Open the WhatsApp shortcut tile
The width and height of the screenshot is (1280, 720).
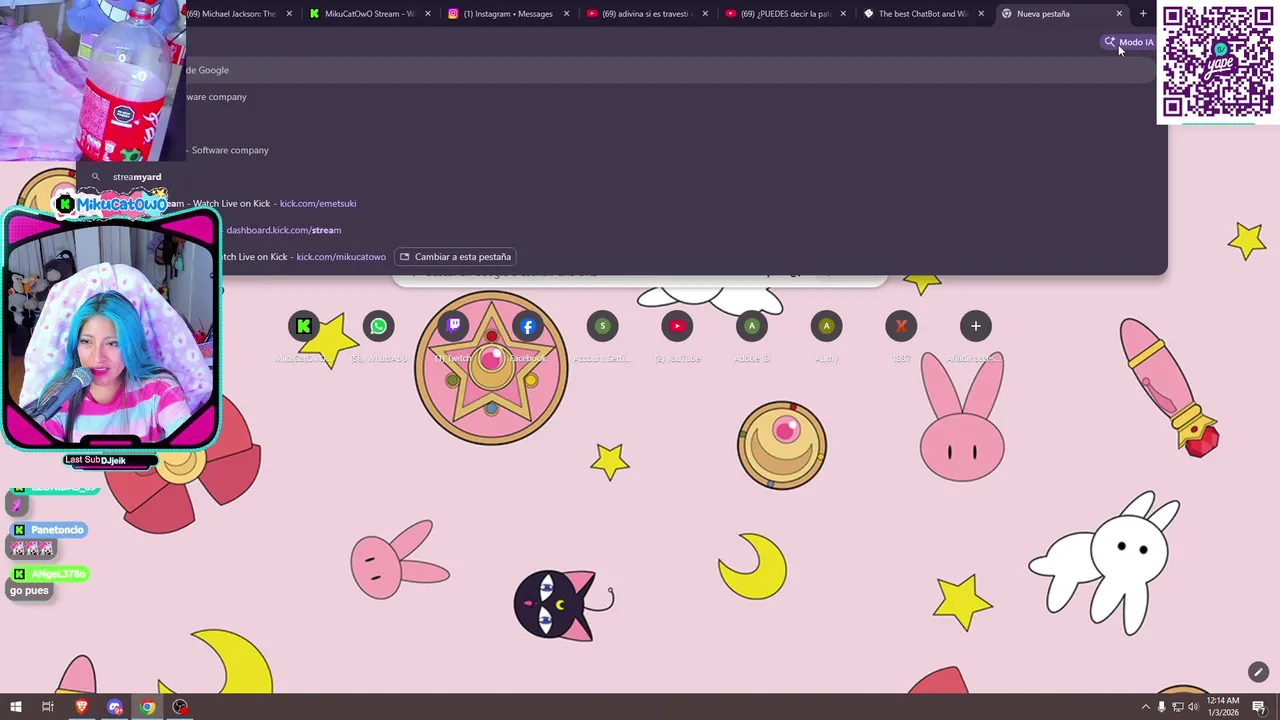378,326
